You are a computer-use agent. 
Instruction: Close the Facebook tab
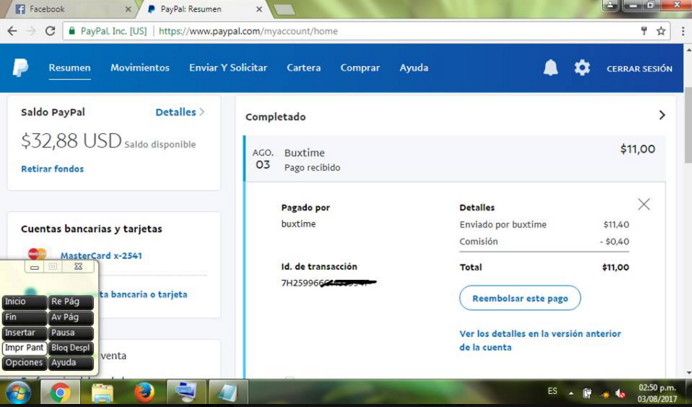[128, 9]
